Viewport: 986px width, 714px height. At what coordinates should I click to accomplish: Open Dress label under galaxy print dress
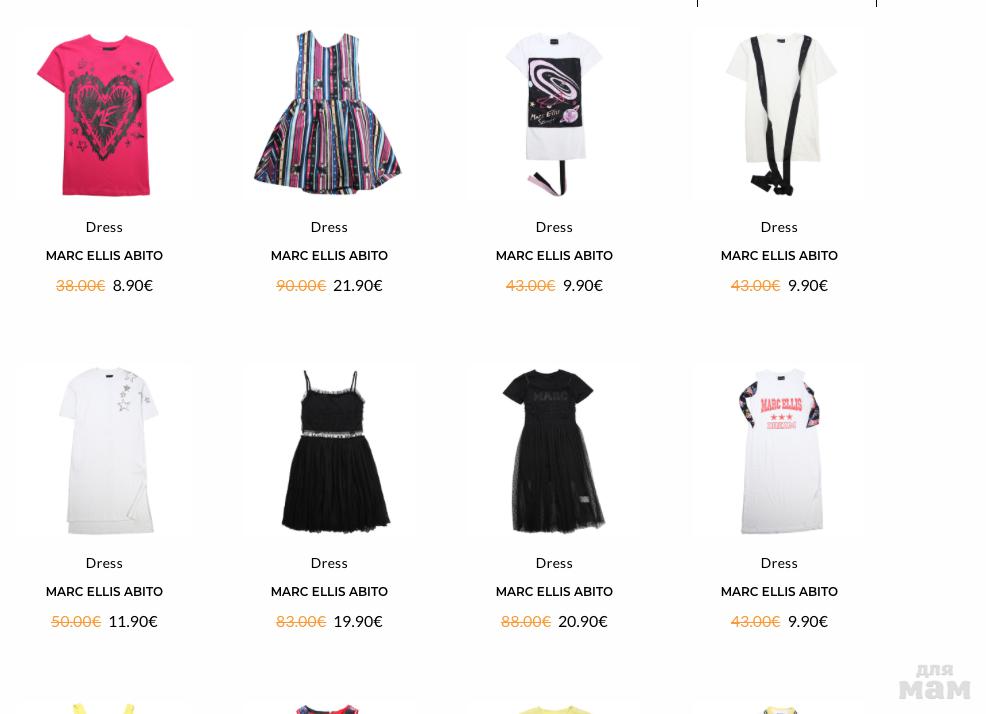[554, 227]
